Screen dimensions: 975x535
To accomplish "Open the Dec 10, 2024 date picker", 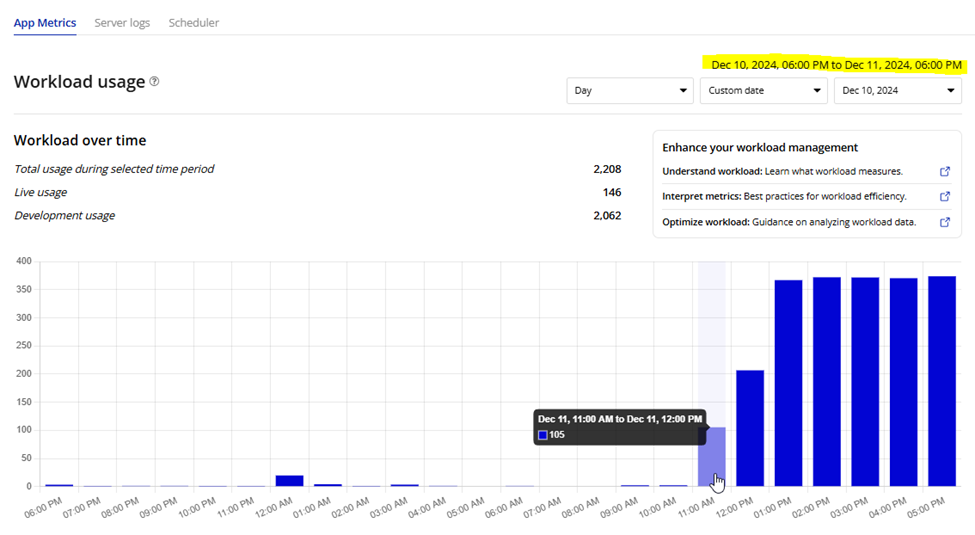I will pyautogui.click(x=897, y=91).
